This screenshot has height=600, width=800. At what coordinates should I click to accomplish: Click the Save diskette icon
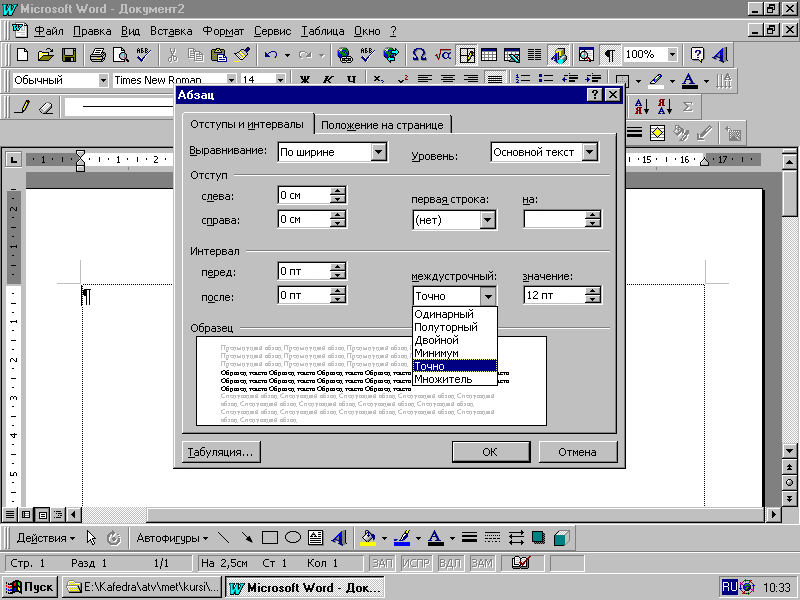68,55
